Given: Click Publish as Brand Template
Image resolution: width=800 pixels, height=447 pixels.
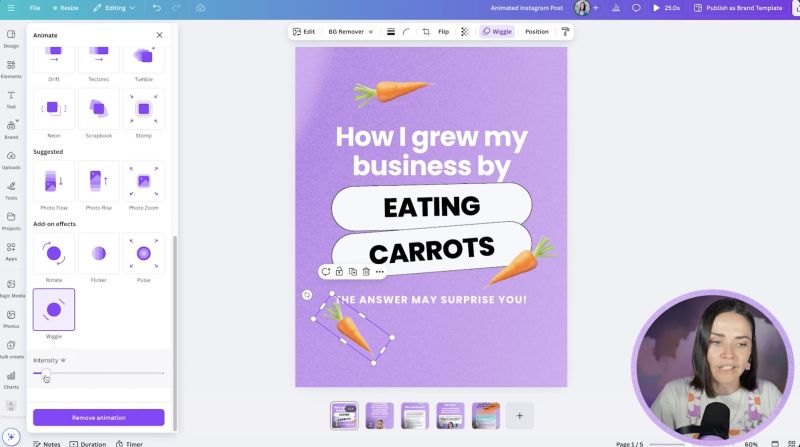Looking at the screenshot, I should tap(738, 8).
